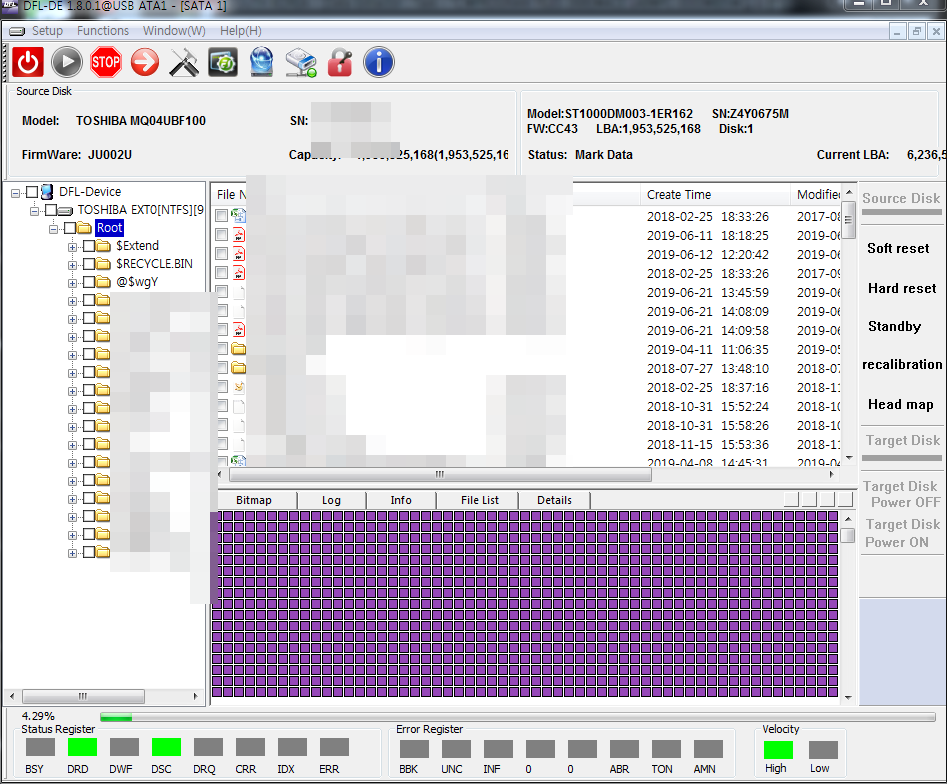Click the horizontal scrollbar under the file list
Viewport: 947px width, 784px height.
click(x=438, y=475)
